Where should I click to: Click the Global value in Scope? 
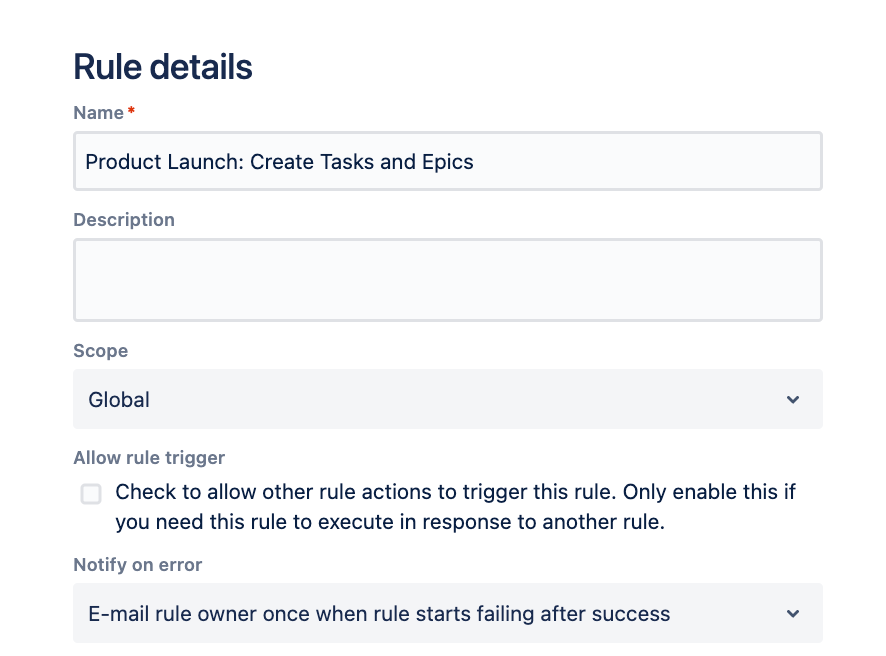119,400
